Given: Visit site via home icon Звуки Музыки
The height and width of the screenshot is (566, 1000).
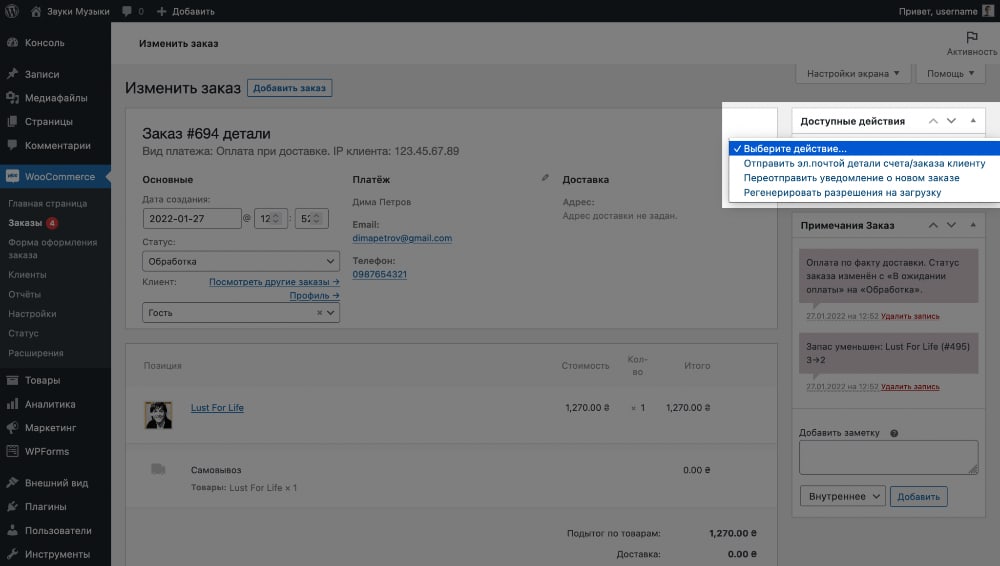Looking at the screenshot, I should [70, 11].
